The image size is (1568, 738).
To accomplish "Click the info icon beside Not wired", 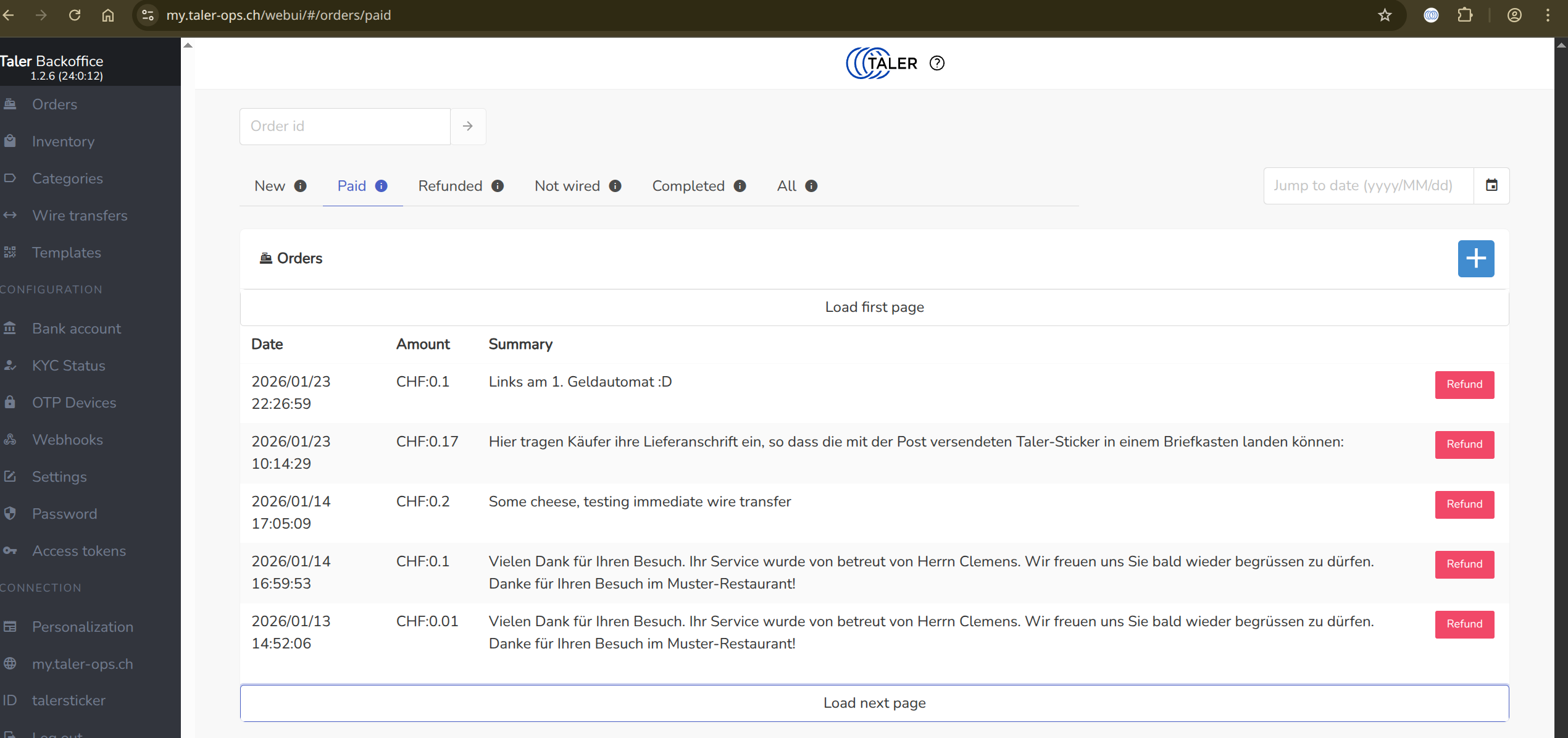I will click(x=615, y=186).
